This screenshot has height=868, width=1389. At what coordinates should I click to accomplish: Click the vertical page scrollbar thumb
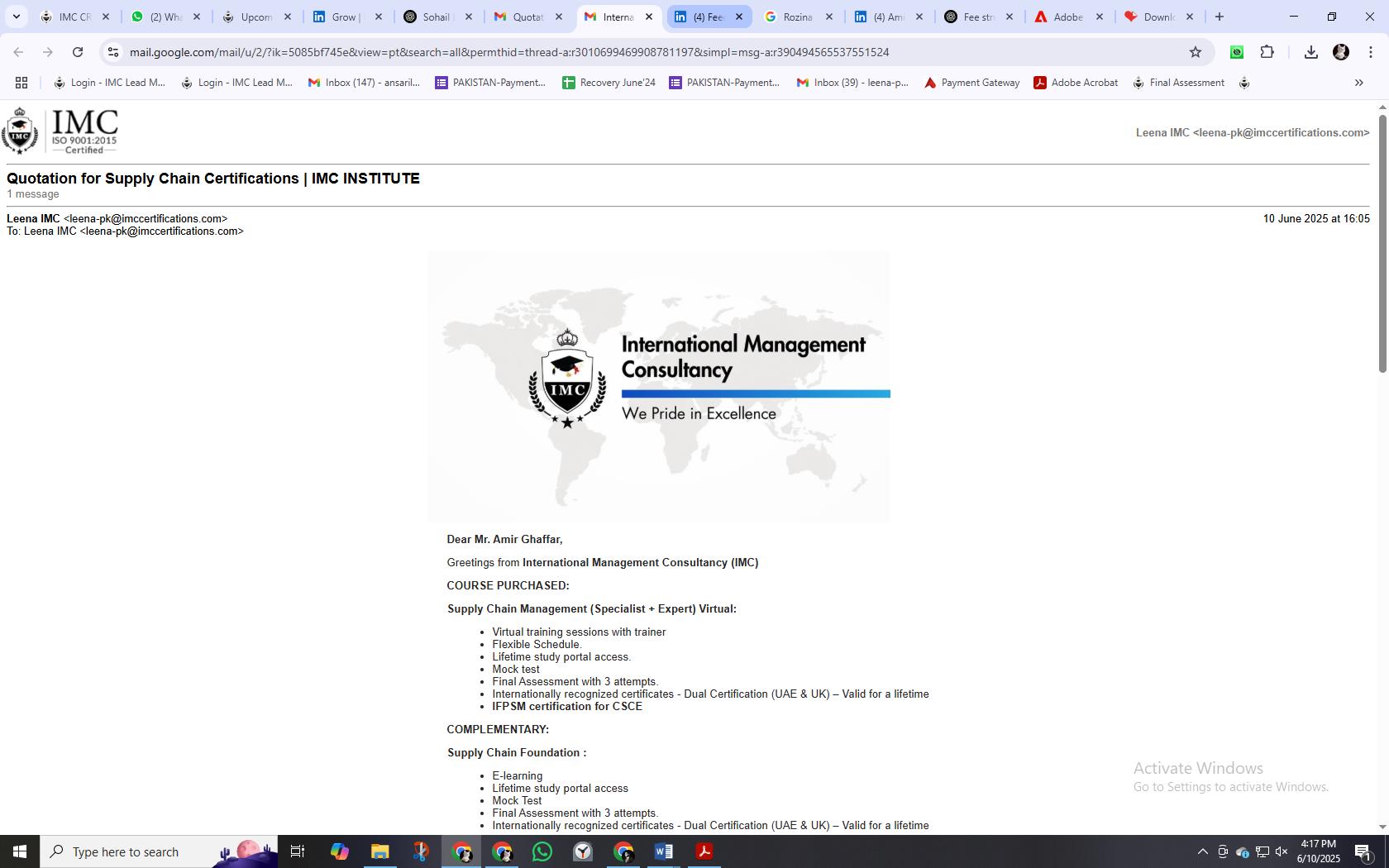(1382, 244)
